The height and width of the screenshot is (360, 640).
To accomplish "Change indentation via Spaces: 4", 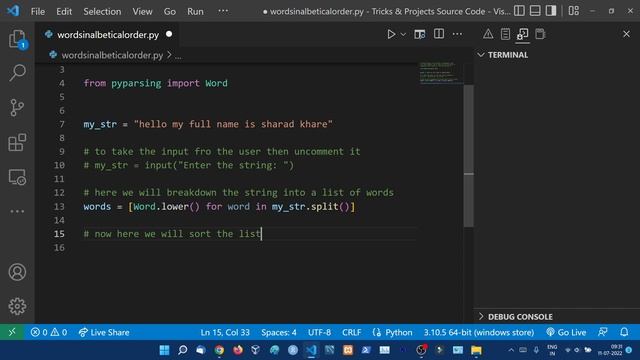I will click(279, 332).
